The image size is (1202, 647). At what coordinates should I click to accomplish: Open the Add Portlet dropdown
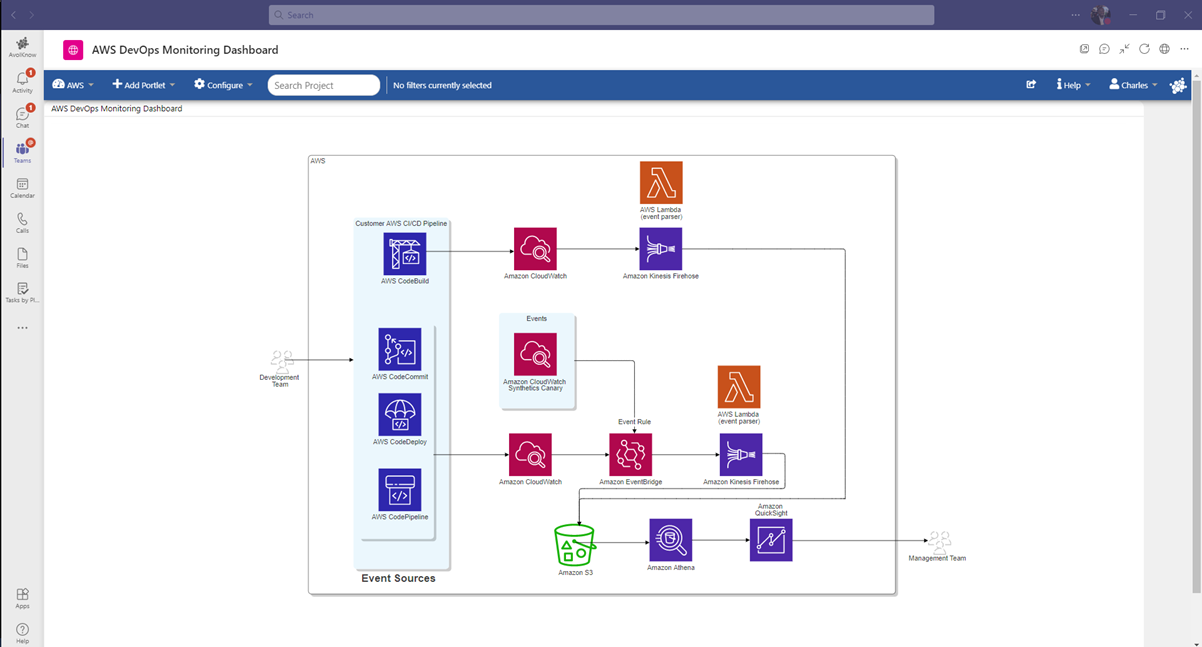tap(144, 85)
